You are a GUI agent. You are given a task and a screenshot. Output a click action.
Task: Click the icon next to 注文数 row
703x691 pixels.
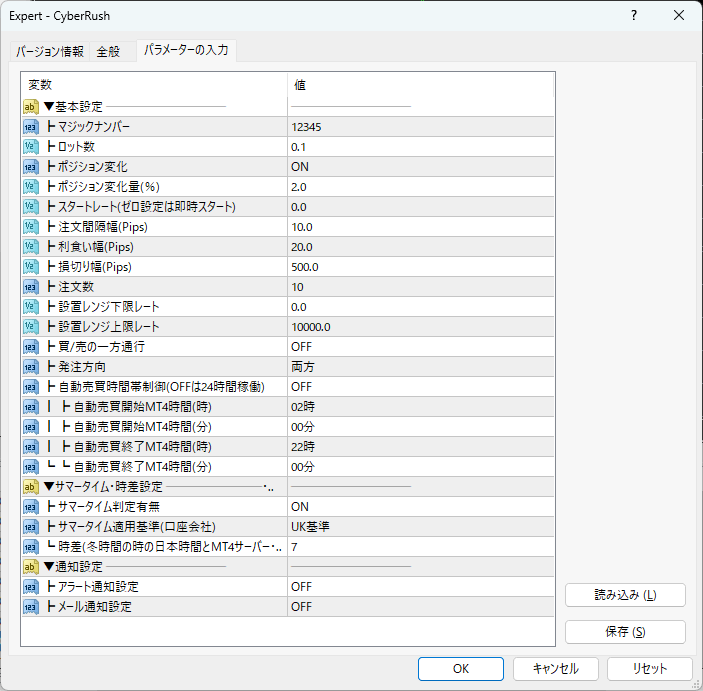click(30, 287)
